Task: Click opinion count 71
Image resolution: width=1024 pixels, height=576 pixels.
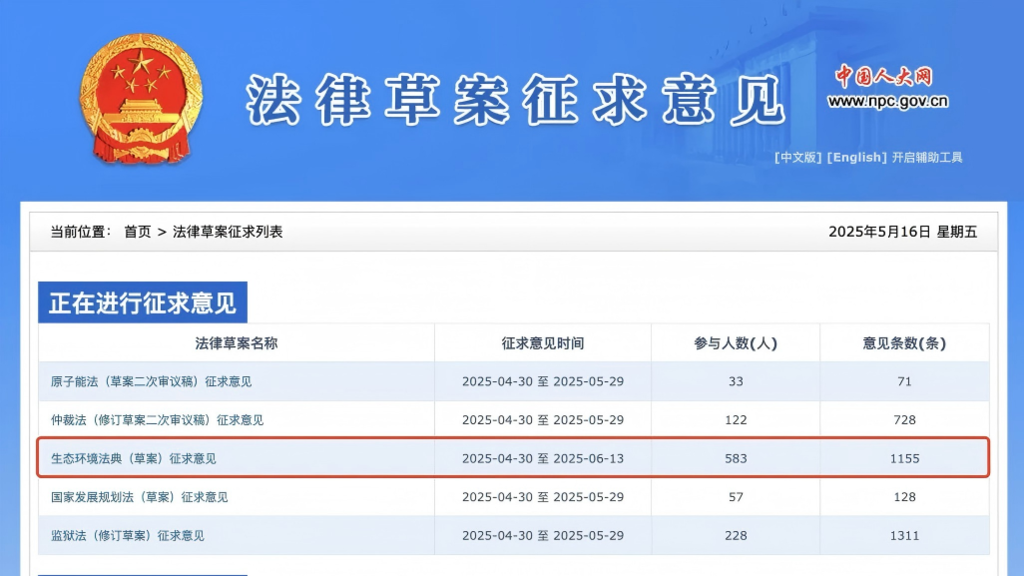Action: (x=904, y=381)
